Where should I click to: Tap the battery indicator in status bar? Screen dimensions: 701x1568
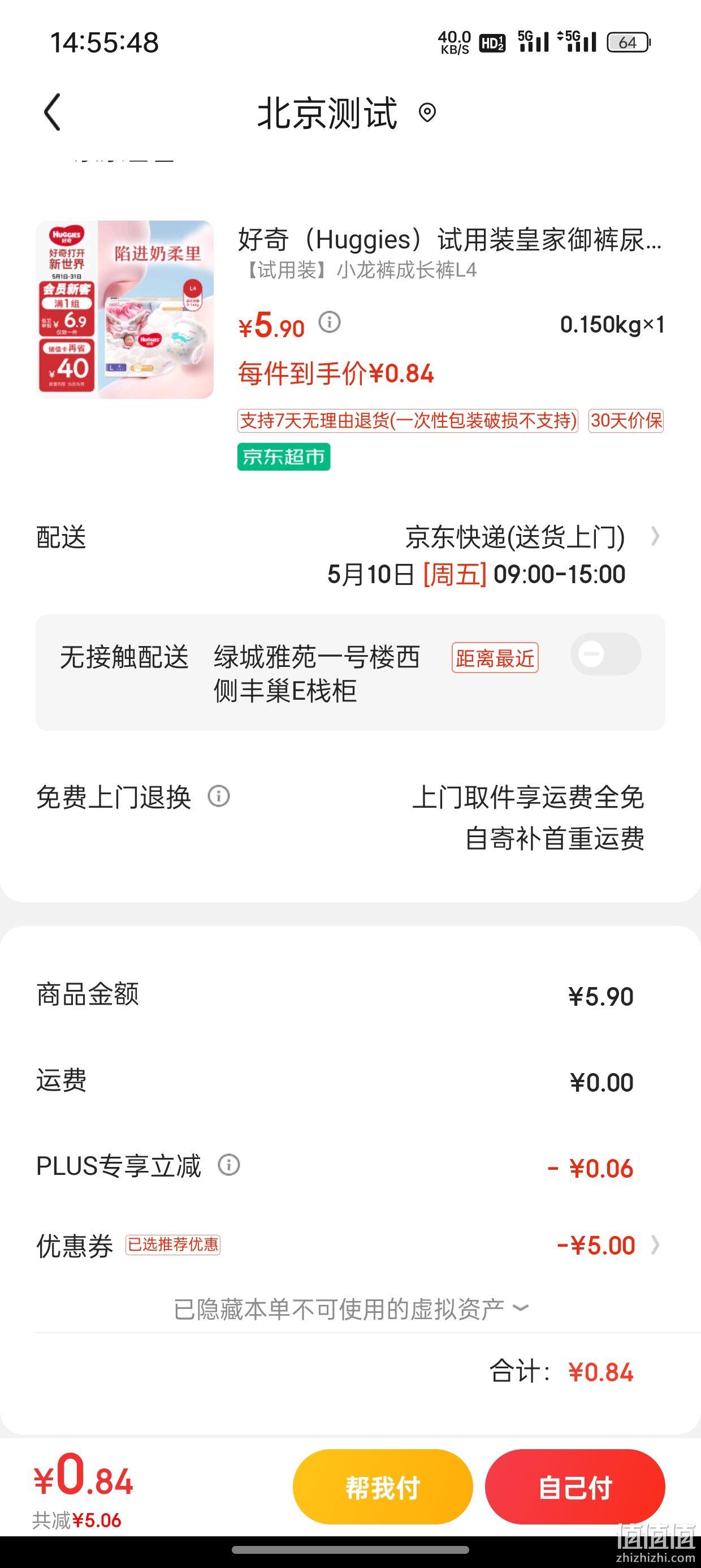pos(628,42)
